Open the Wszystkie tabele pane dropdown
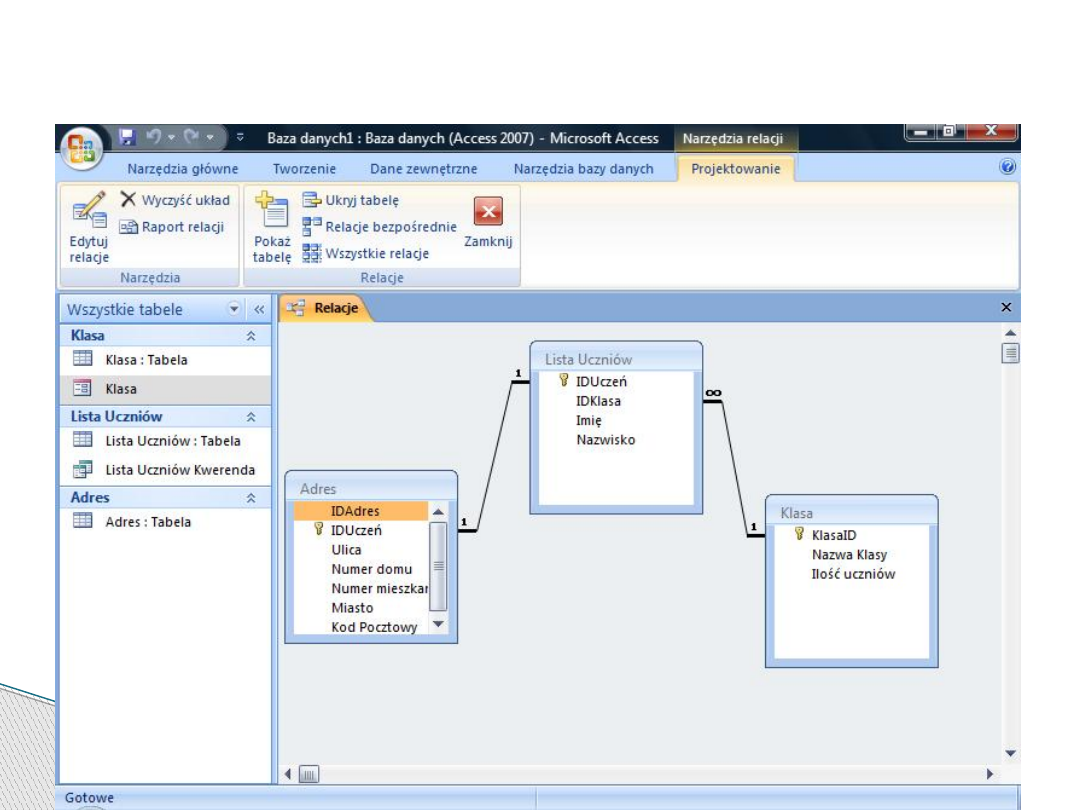 tap(235, 309)
